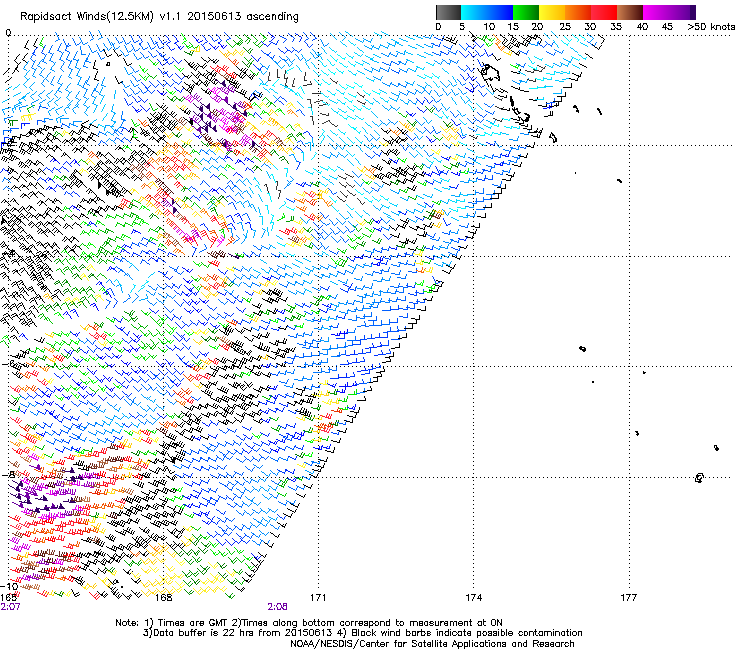Viewport: 740px width, 650px height.
Task: Select the orange 25-30 knots legend segment
Action: click(x=578, y=12)
